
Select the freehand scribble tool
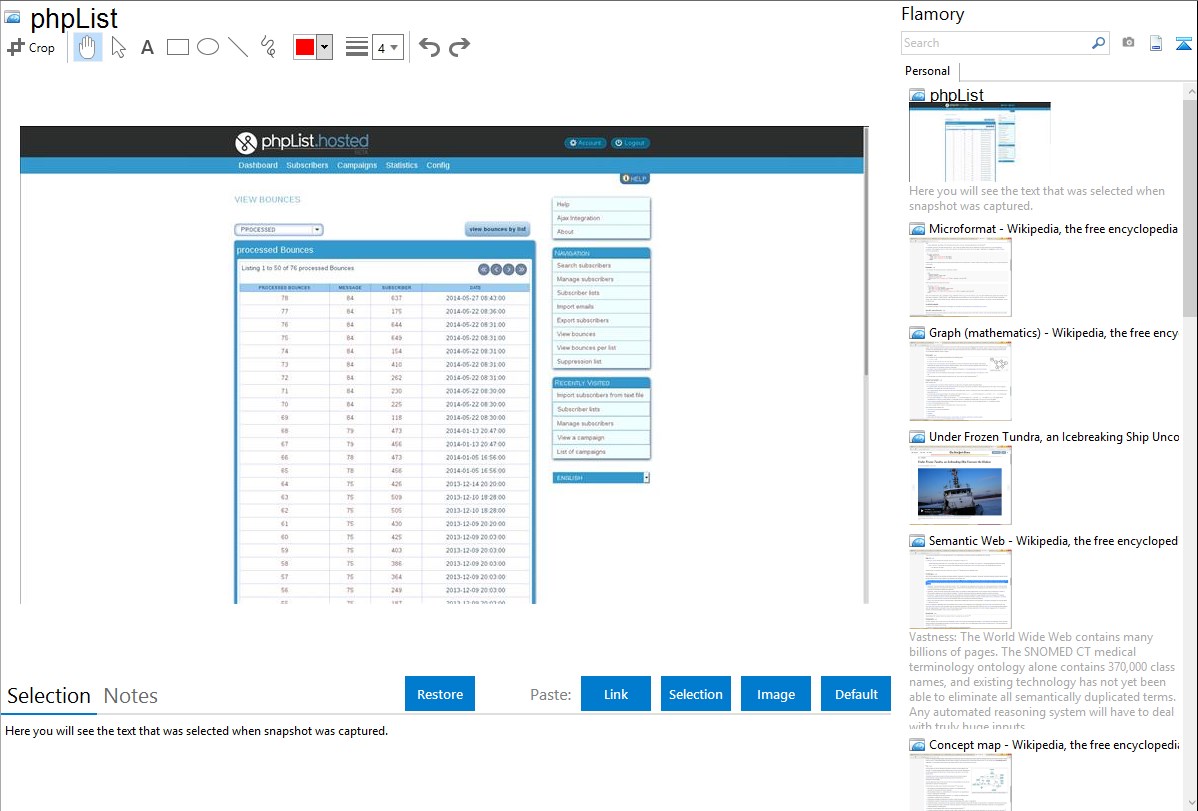267,47
